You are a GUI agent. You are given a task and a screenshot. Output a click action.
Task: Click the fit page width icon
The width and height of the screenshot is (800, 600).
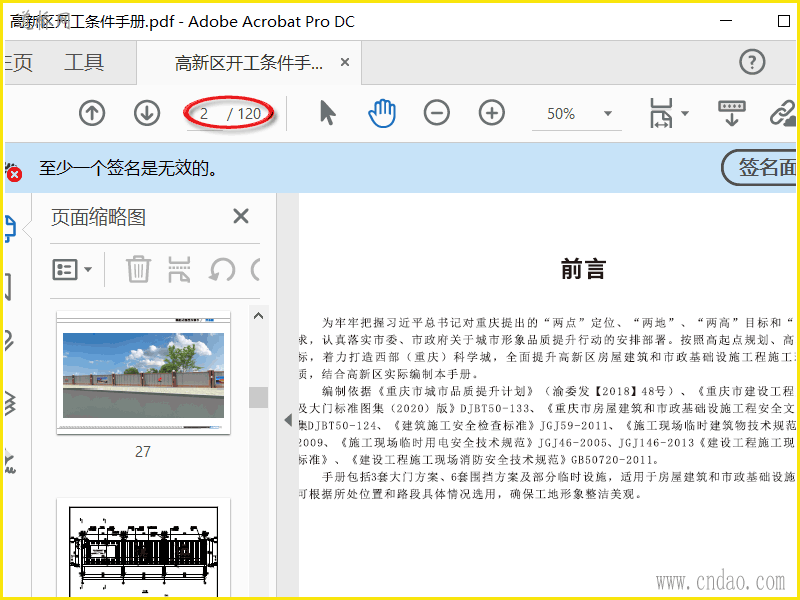pyautogui.click(x=661, y=113)
